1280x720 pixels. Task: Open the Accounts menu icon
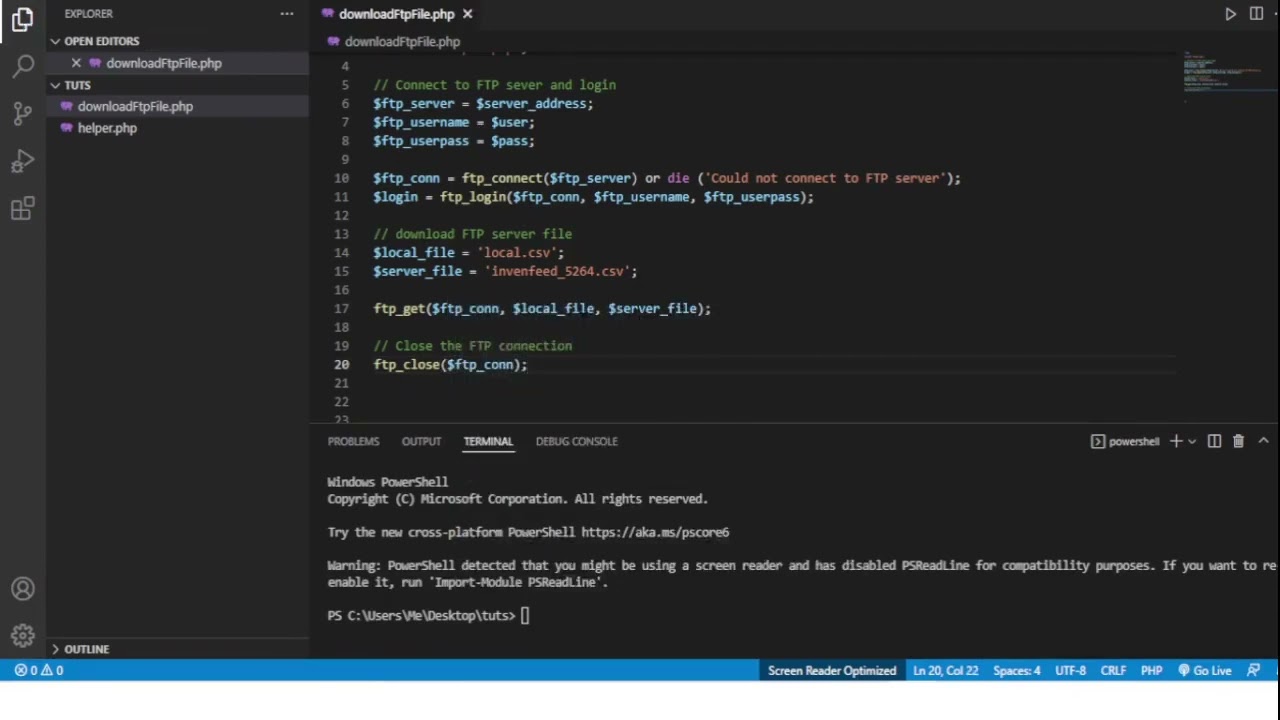tap(22, 589)
